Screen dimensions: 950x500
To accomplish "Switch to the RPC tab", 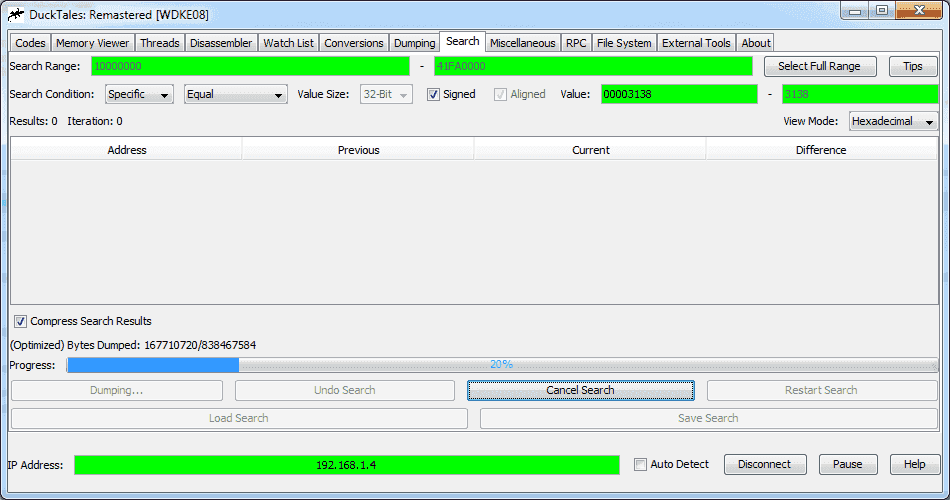I will (576, 43).
